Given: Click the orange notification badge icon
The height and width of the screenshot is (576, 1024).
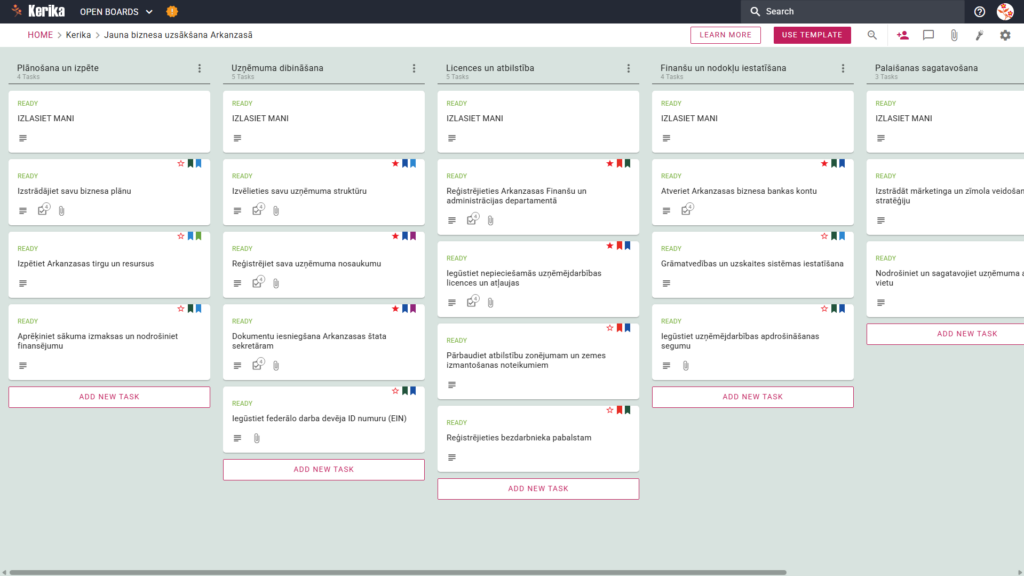Looking at the screenshot, I should pos(172,11).
